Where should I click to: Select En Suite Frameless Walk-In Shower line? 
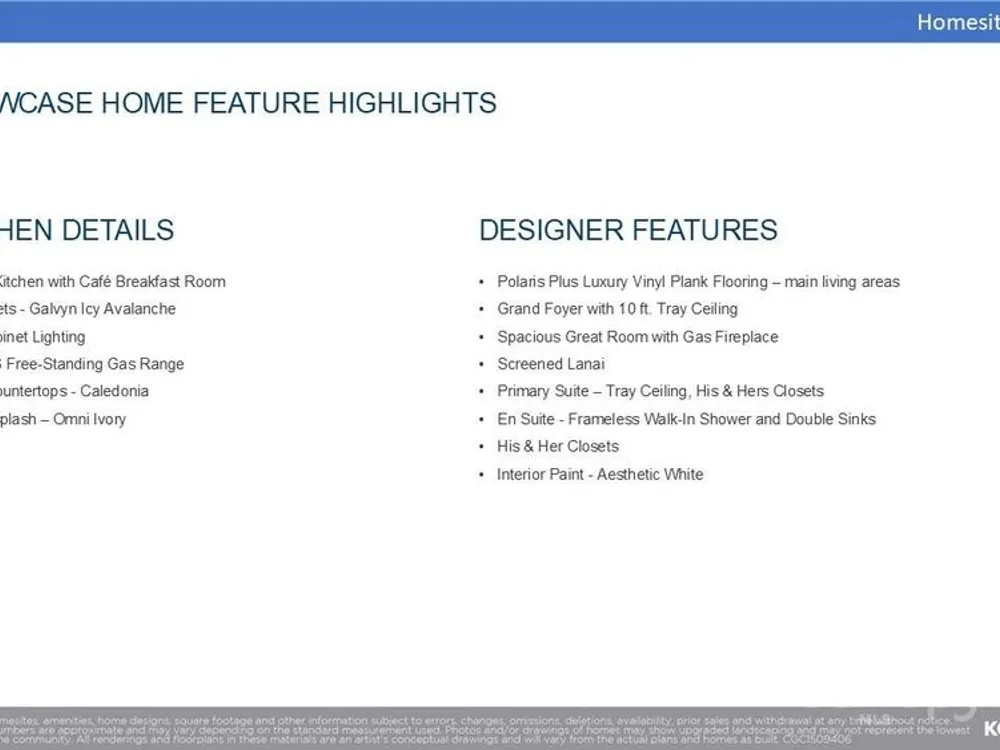[686, 419]
